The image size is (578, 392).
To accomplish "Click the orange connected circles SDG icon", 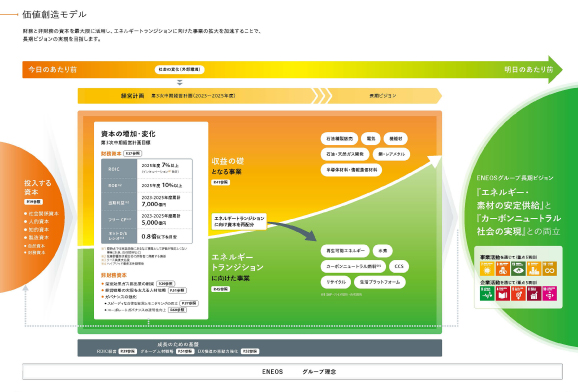I will [x=502, y=268].
